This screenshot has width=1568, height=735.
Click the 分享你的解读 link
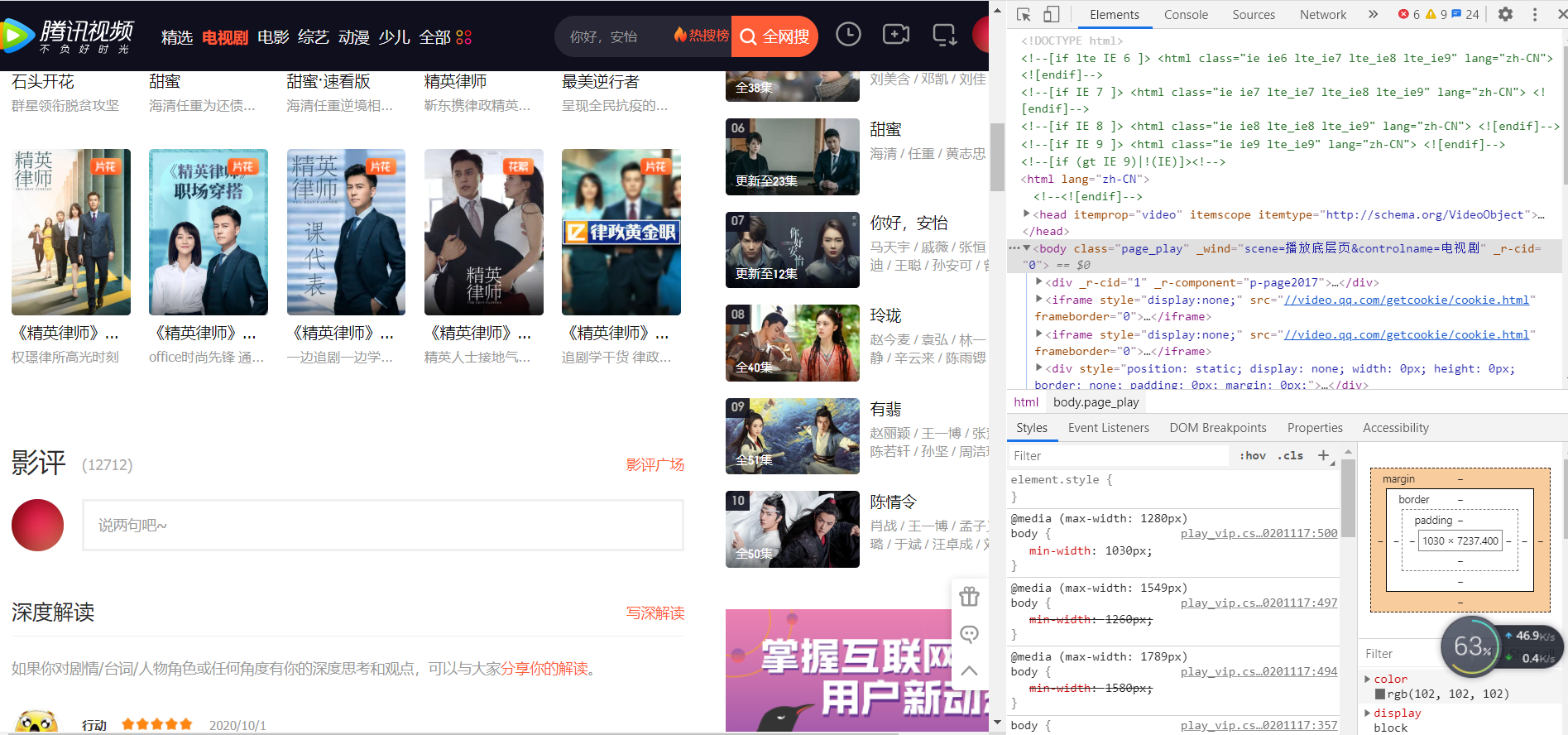544,669
